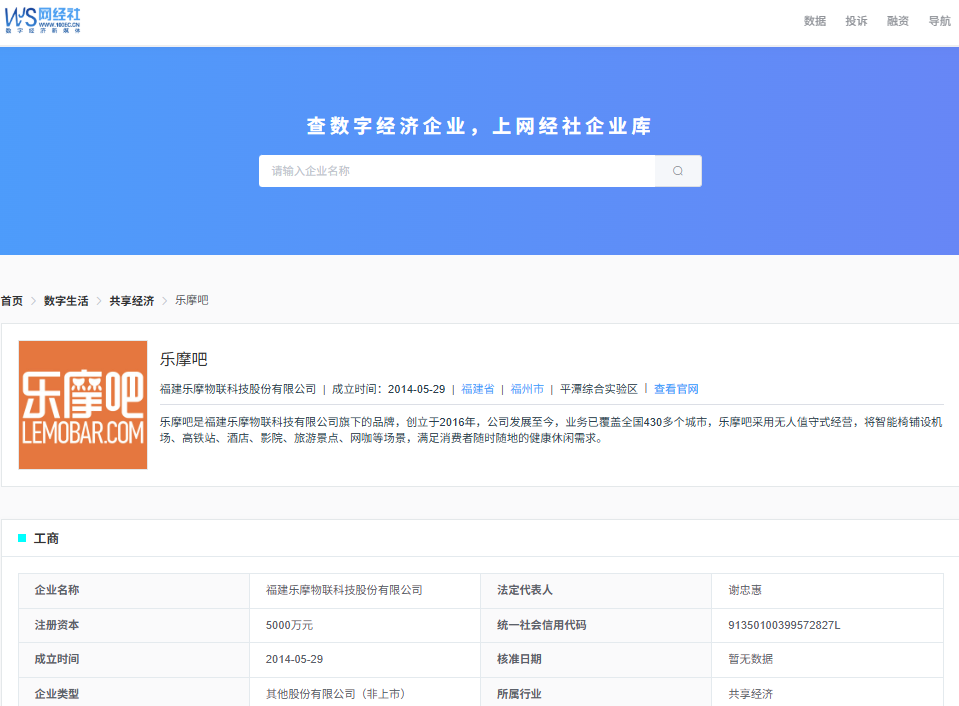Open 数据 in the top navigation
Viewport: 959px width, 706px height.
click(x=814, y=20)
